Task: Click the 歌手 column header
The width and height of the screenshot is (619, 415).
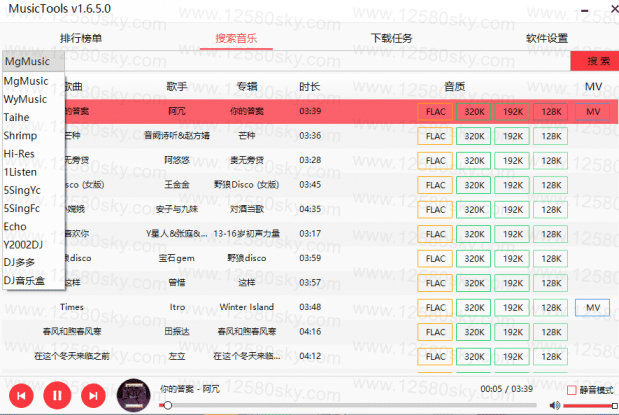Action: [176, 86]
